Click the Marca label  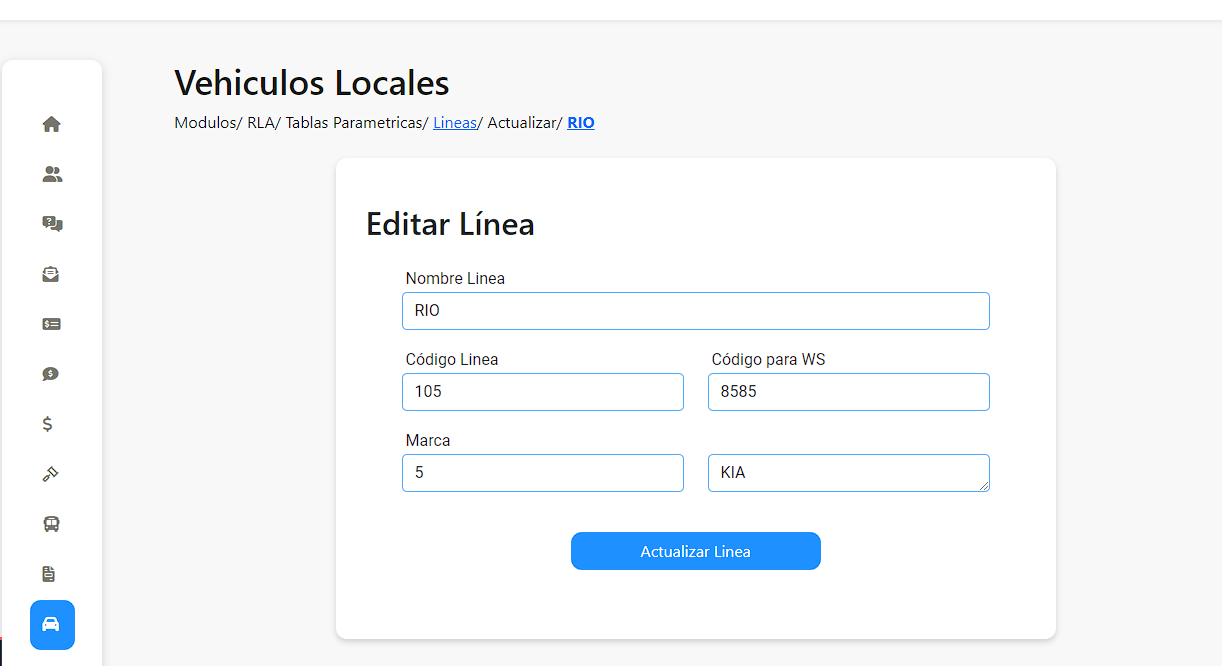pos(428,440)
